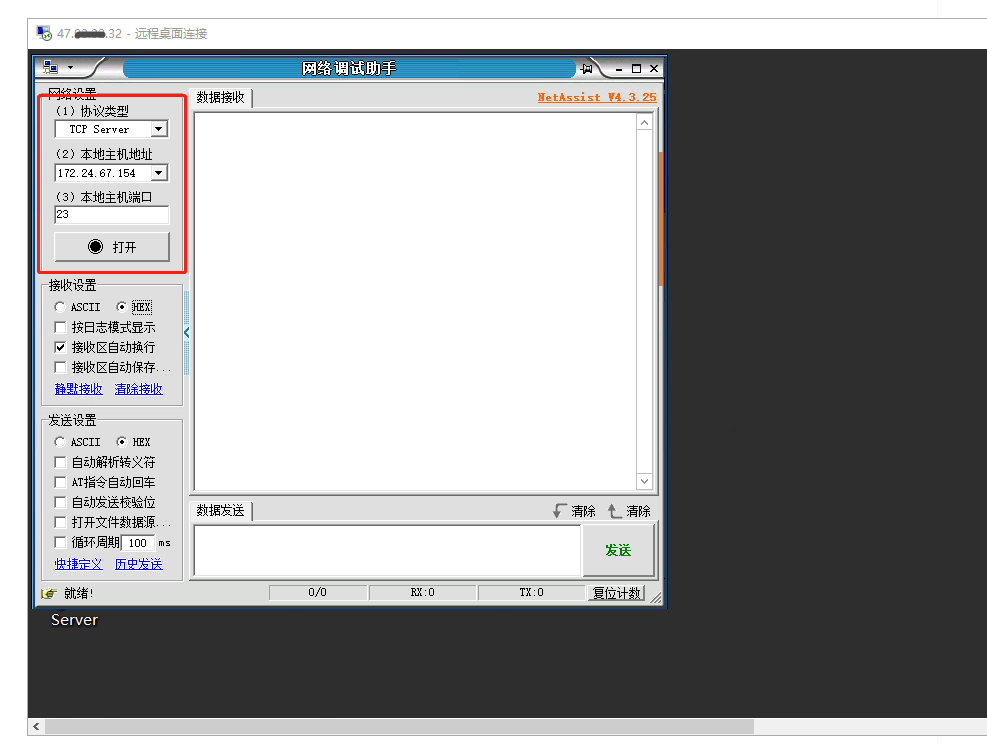Screen dimensions: 987x744
Task: Enable log mode display checkbox
Action: 60,327
